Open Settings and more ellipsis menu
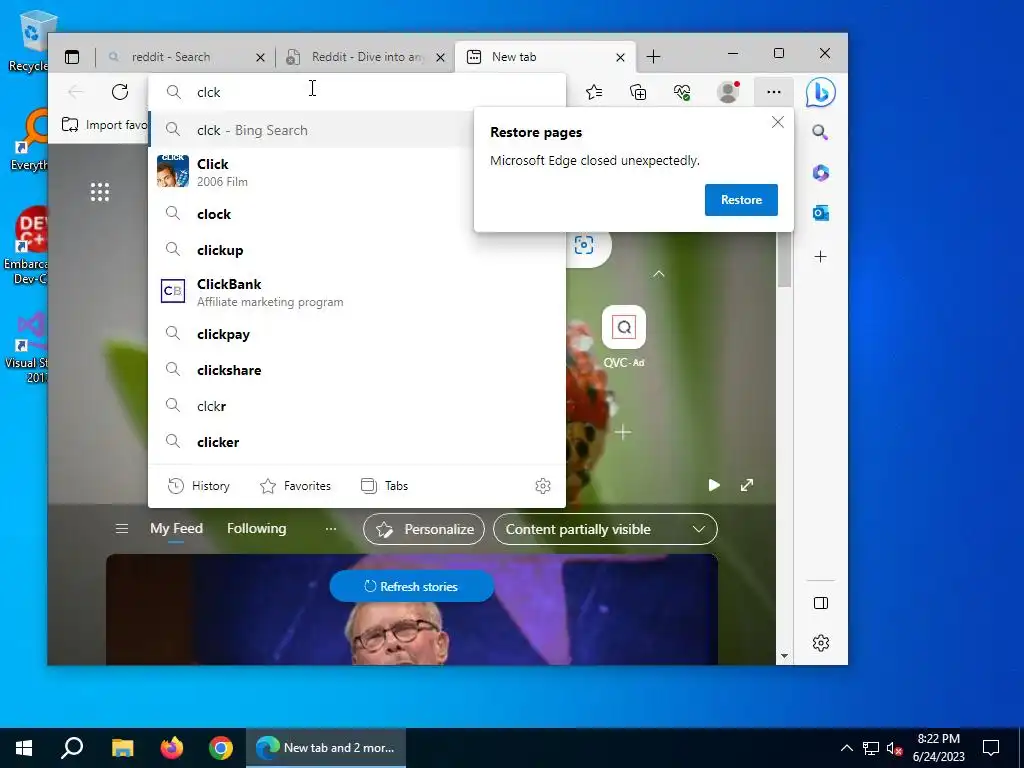The height and width of the screenshot is (768, 1024). tap(773, 92)
